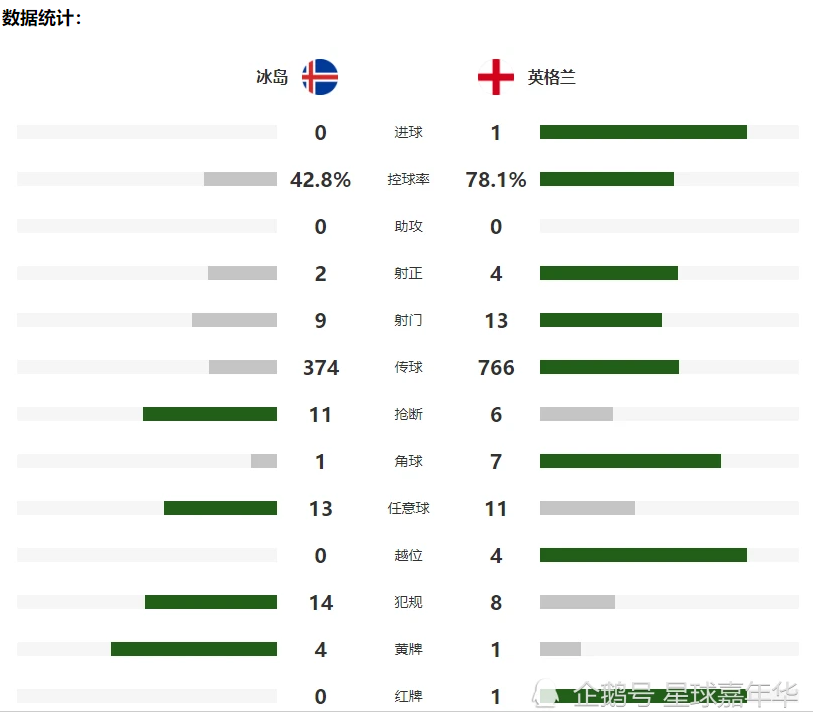Click England's green 角球 bar
The image size is (813, 712).
[630, 461]
